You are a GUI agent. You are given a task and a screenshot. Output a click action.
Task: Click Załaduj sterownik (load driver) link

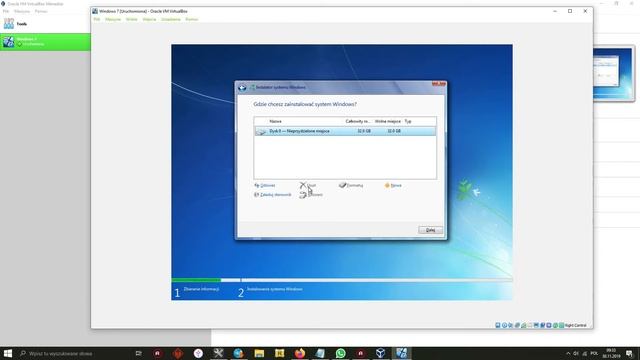[x=273, y=195]
